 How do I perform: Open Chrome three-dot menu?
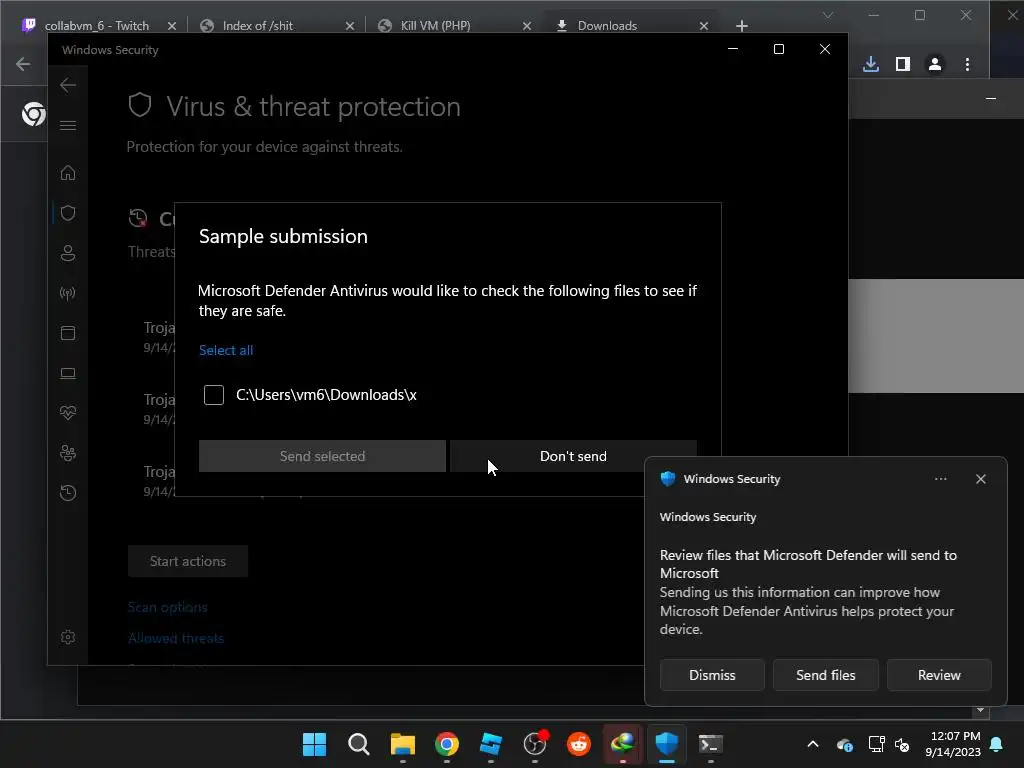tap(967, 64)
